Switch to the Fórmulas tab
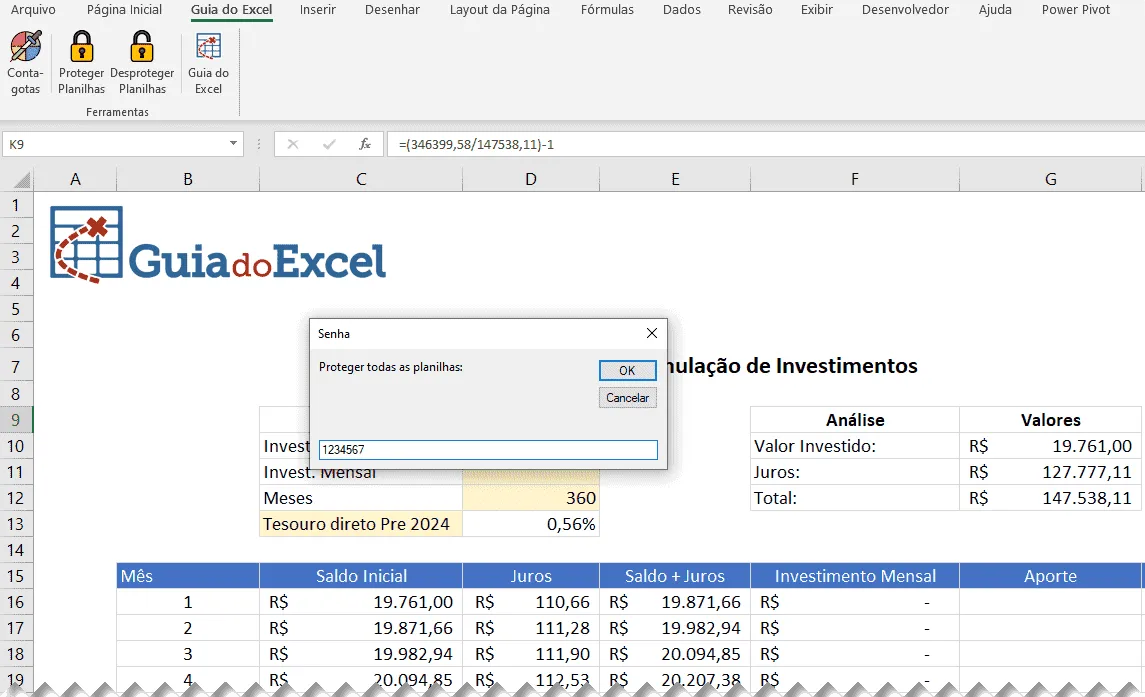The height and width of the screenshot is (697, 1145). 607,9
